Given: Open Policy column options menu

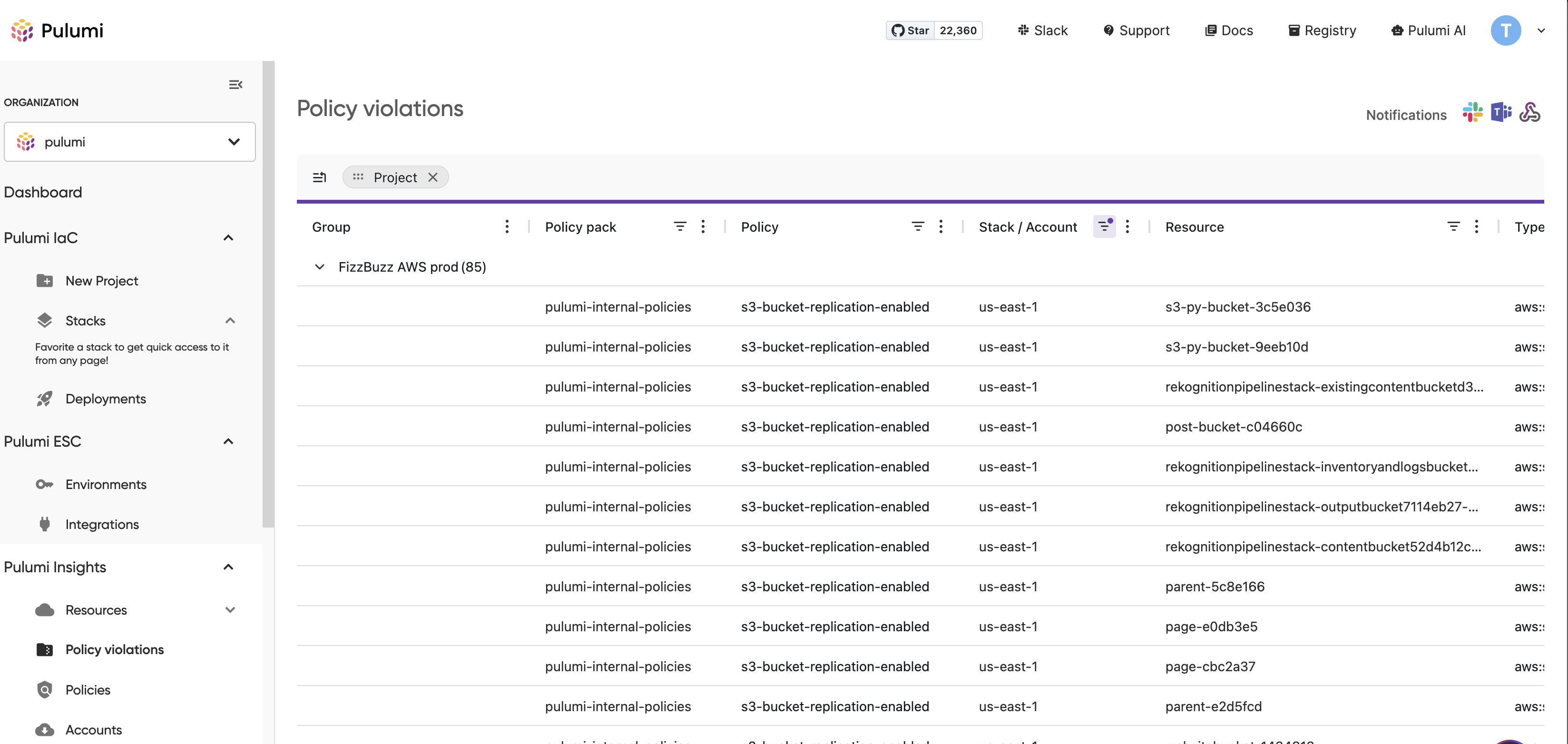Looking at the screenshot, I should [x=941, y=226].
